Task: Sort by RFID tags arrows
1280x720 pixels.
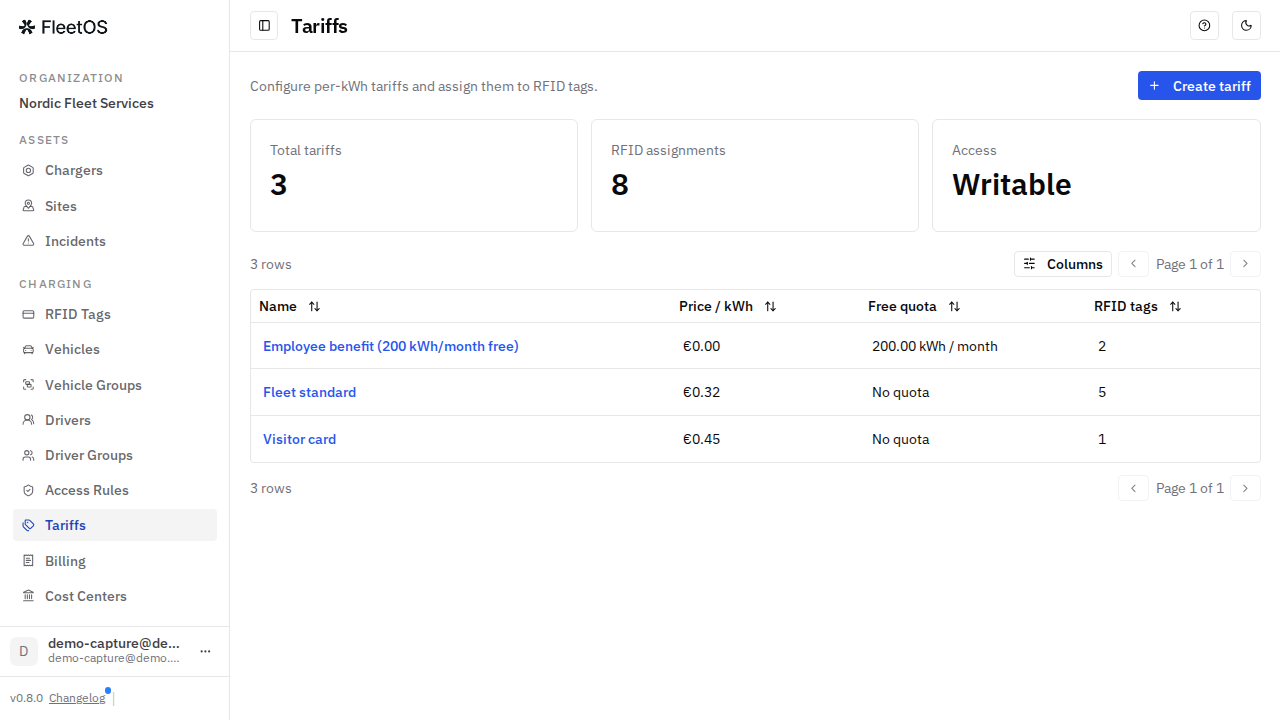Action: [x=1175, y=307]
